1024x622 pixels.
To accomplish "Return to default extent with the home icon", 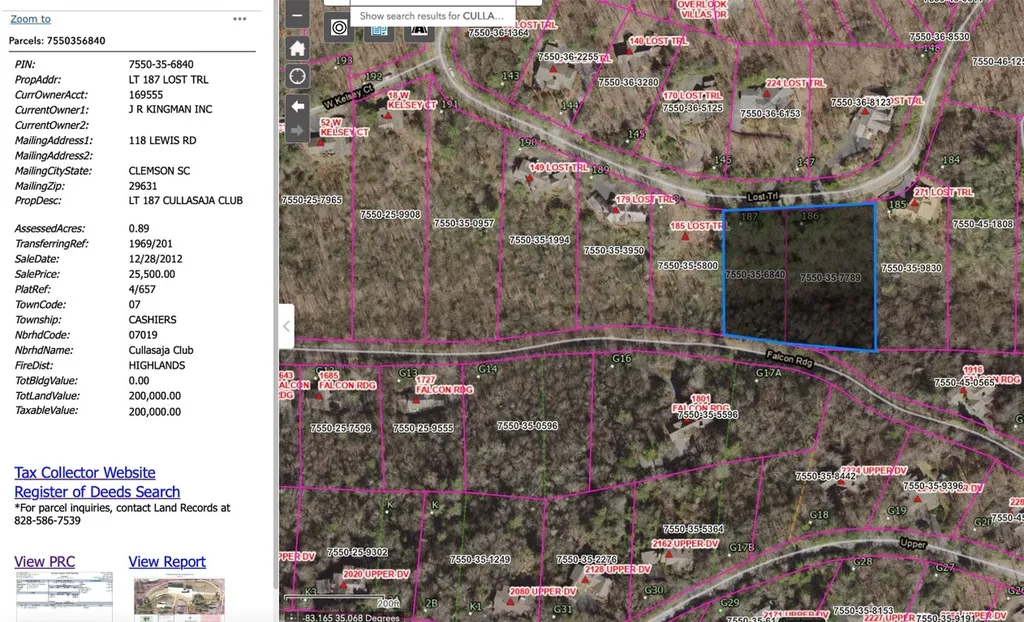I will point(297,47).
